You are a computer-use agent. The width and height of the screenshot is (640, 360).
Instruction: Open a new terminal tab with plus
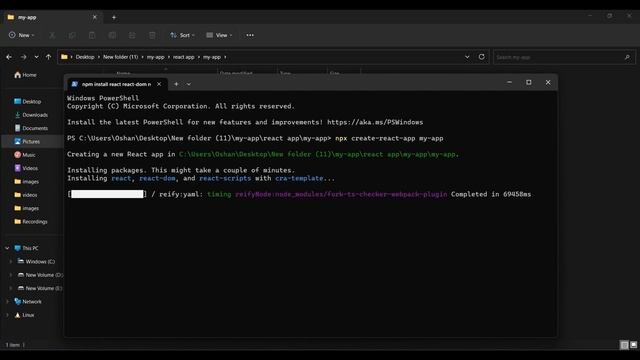tap(176, 84)
